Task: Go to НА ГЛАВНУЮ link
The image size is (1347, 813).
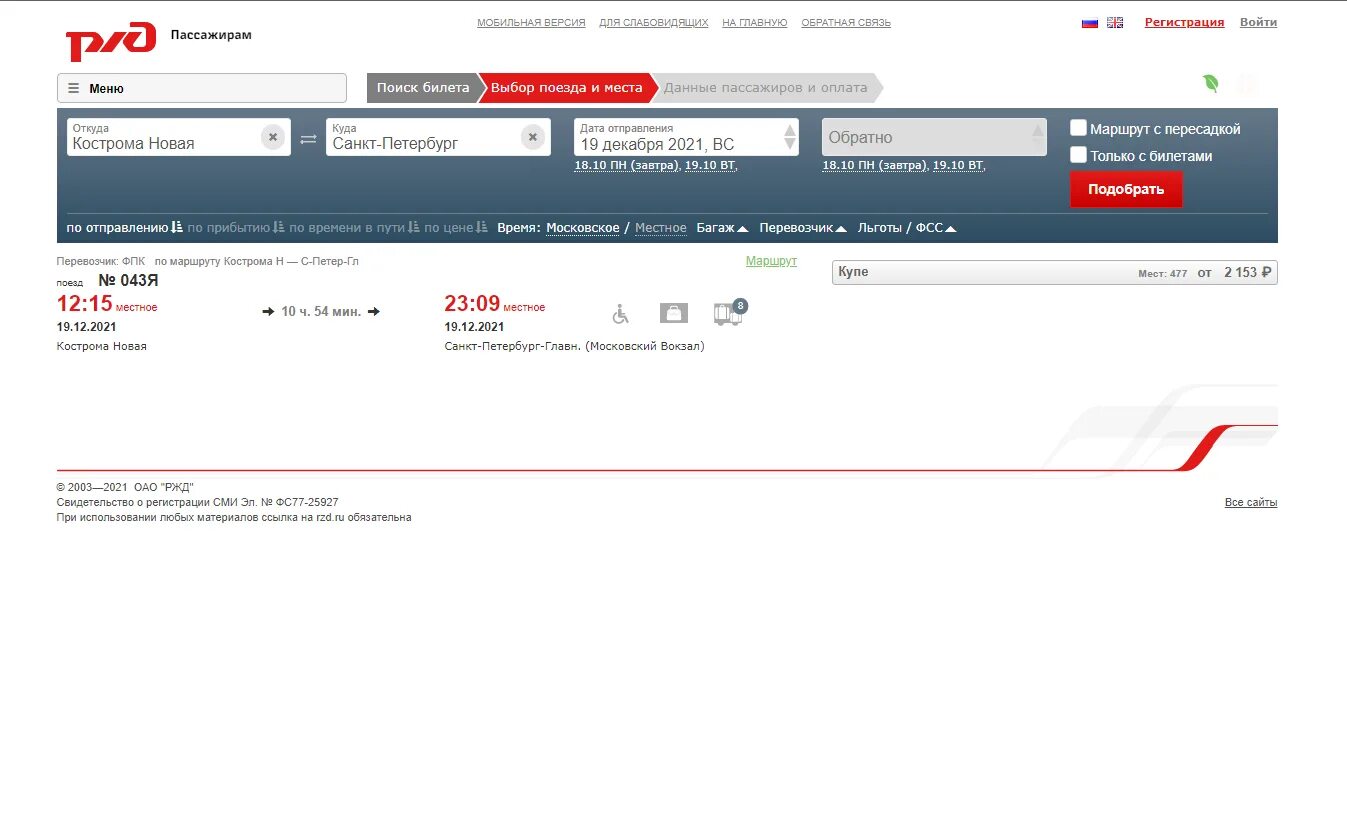Action: (755, 23)
